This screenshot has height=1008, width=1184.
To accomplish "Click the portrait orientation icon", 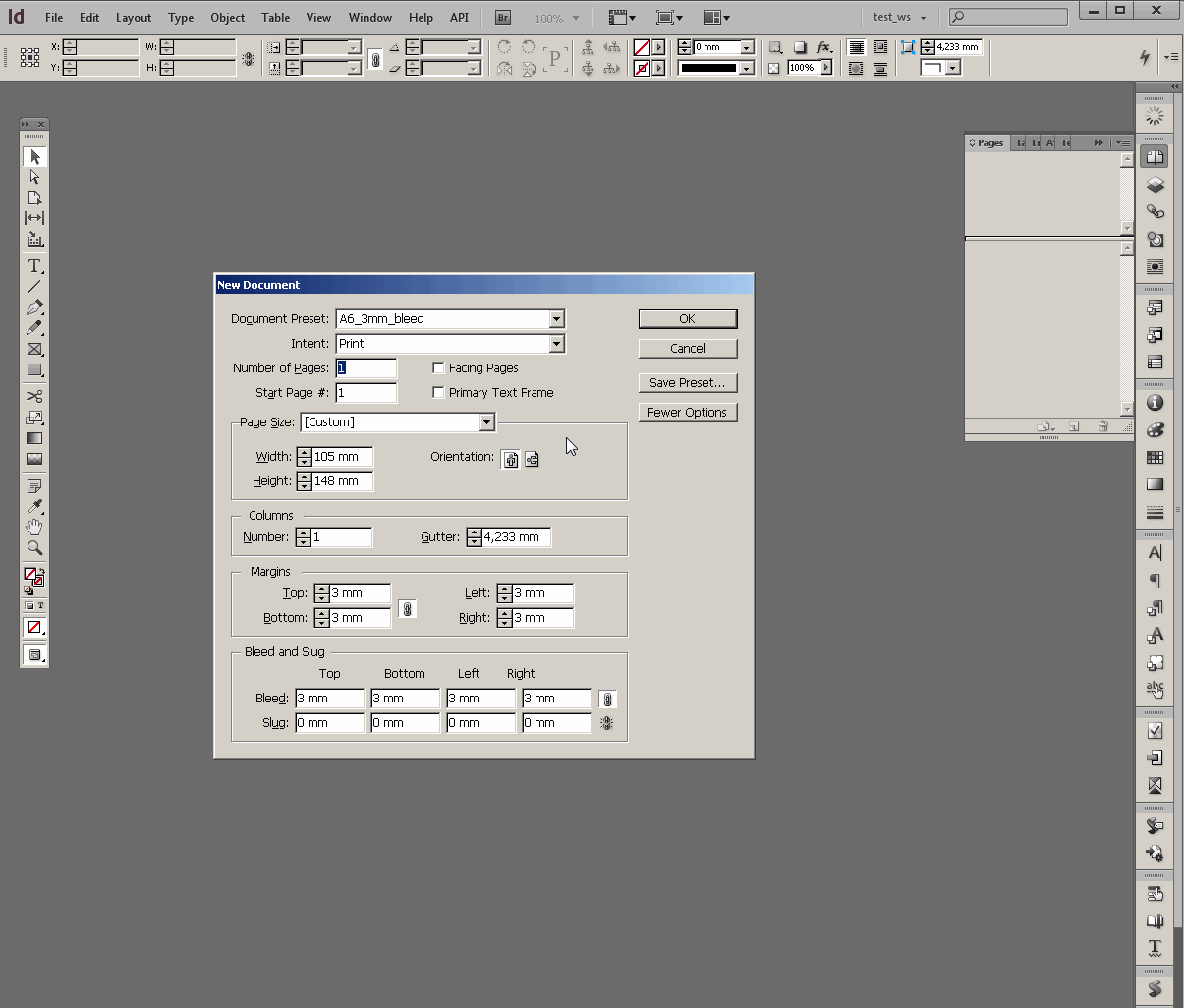I will point(510,459).
